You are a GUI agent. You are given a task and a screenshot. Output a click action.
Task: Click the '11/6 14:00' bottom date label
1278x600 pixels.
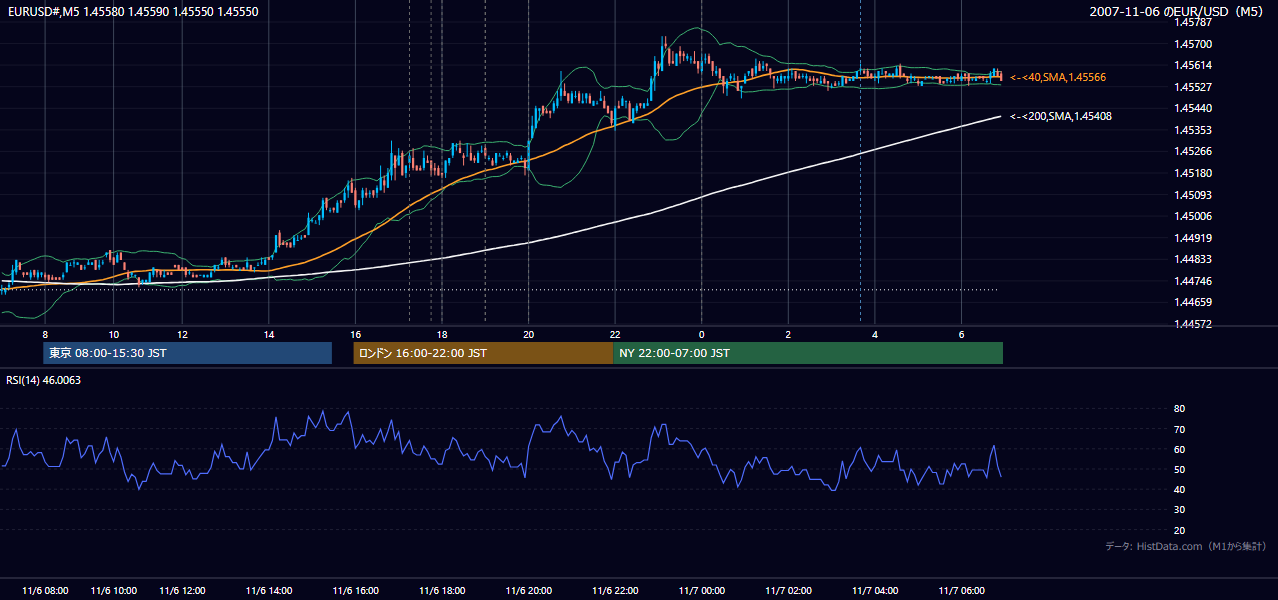[x=269, y=590]
